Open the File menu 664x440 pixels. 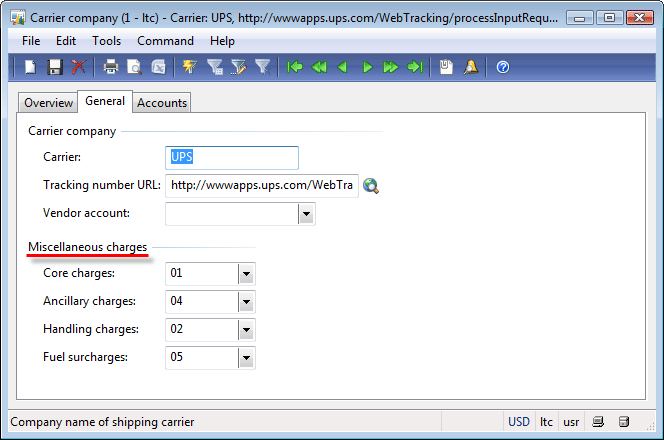31,41
